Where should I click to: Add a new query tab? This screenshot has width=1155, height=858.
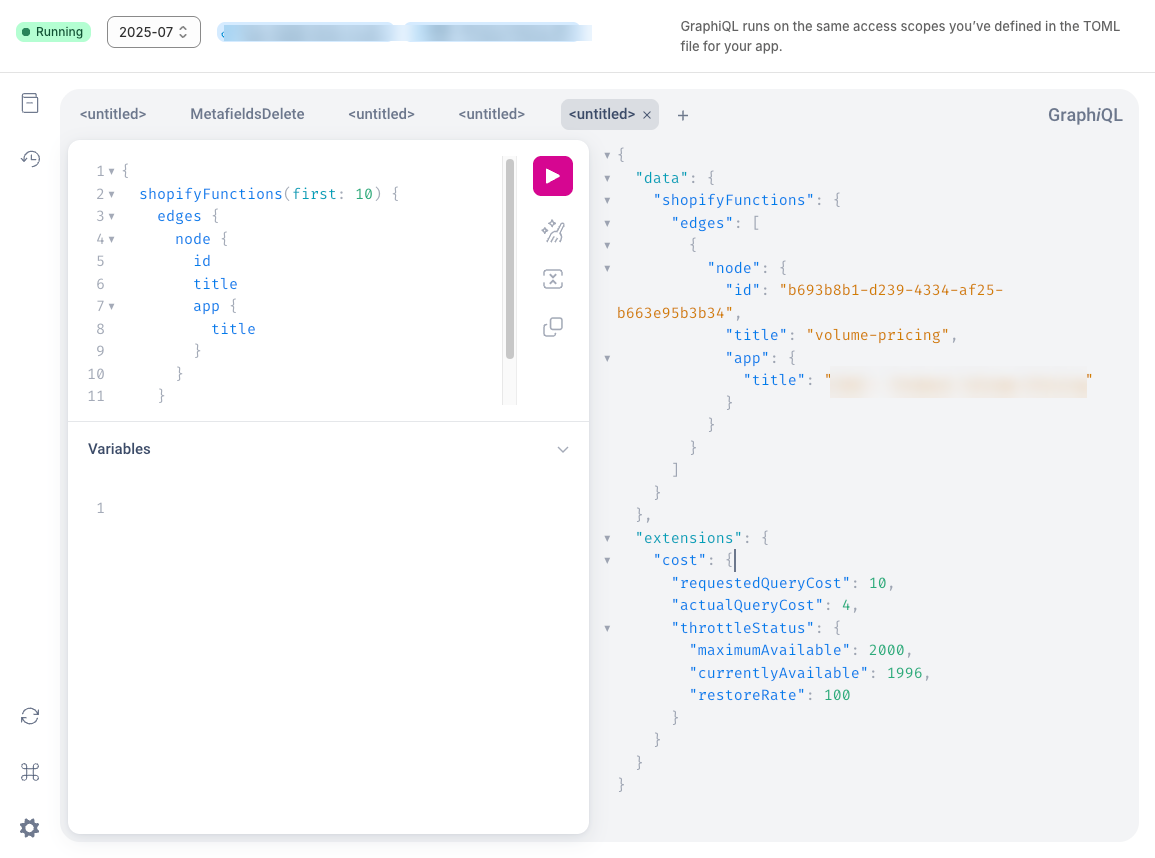point(683,115)
